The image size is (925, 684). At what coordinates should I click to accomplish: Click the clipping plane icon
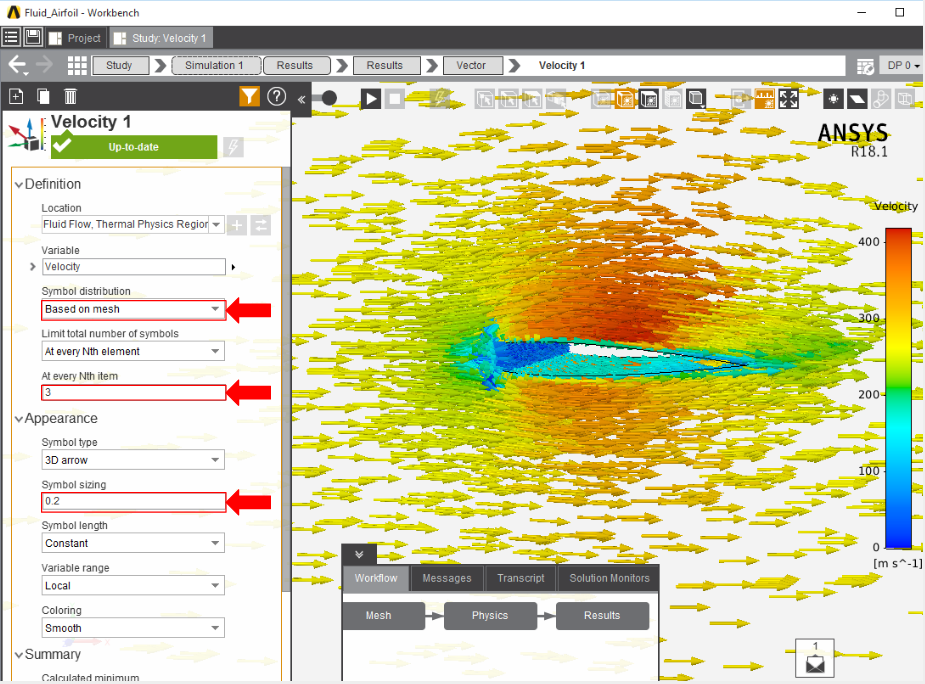tap(857, 99)
